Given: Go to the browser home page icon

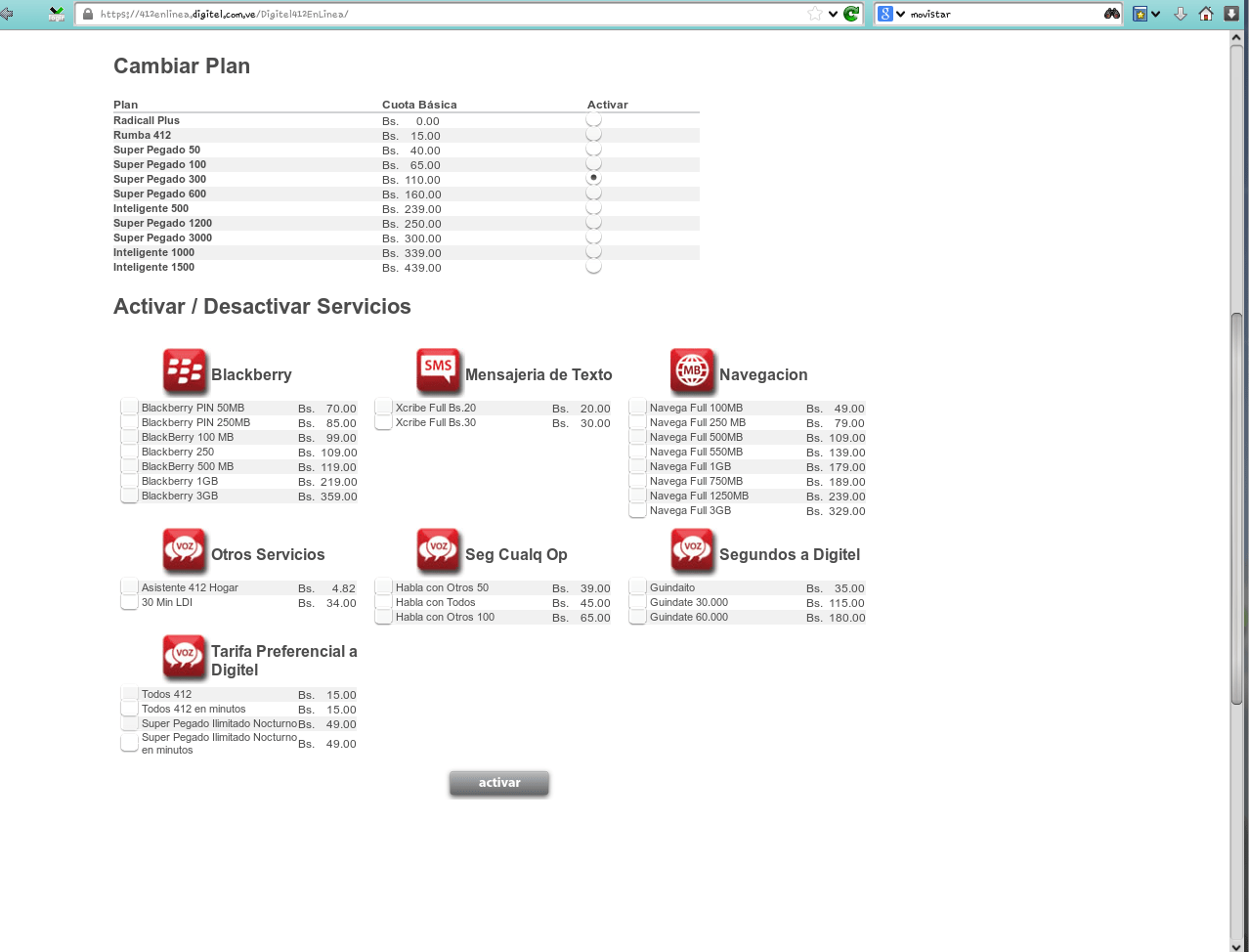Looking at the screenshot, I should [x=1206, y=14].
